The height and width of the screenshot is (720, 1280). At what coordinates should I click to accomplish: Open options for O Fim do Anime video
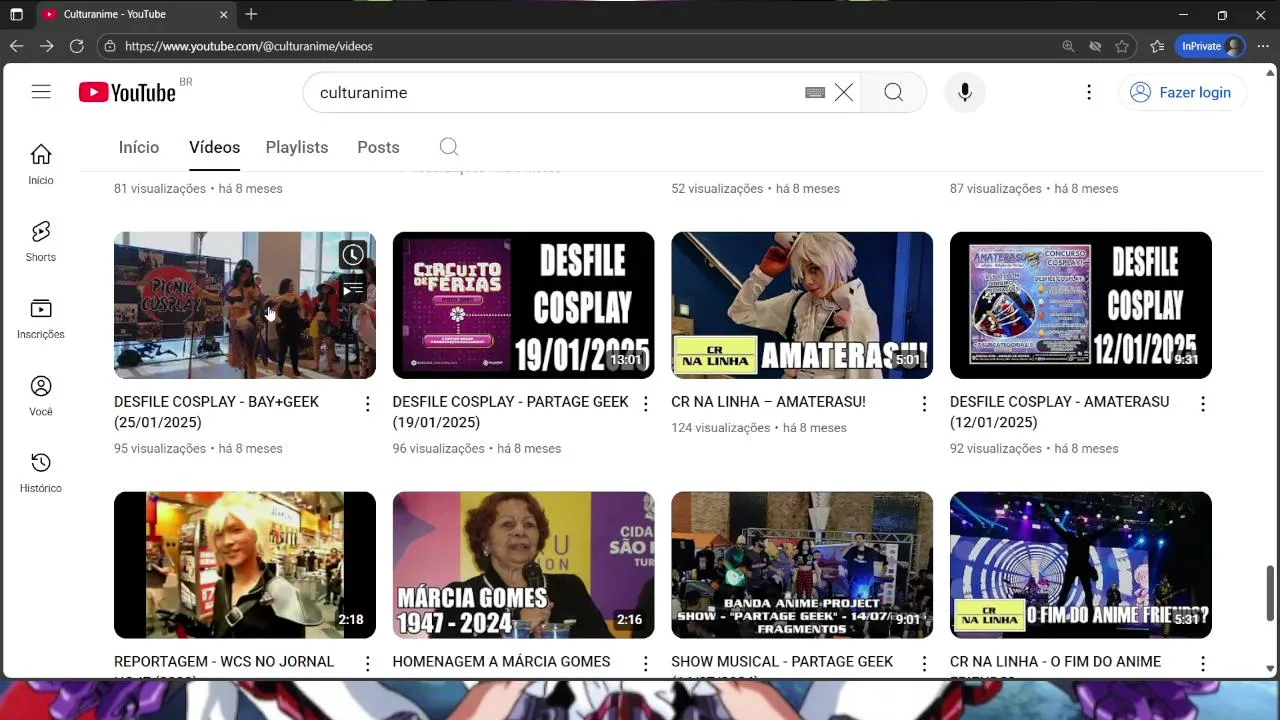(1203, 664)
